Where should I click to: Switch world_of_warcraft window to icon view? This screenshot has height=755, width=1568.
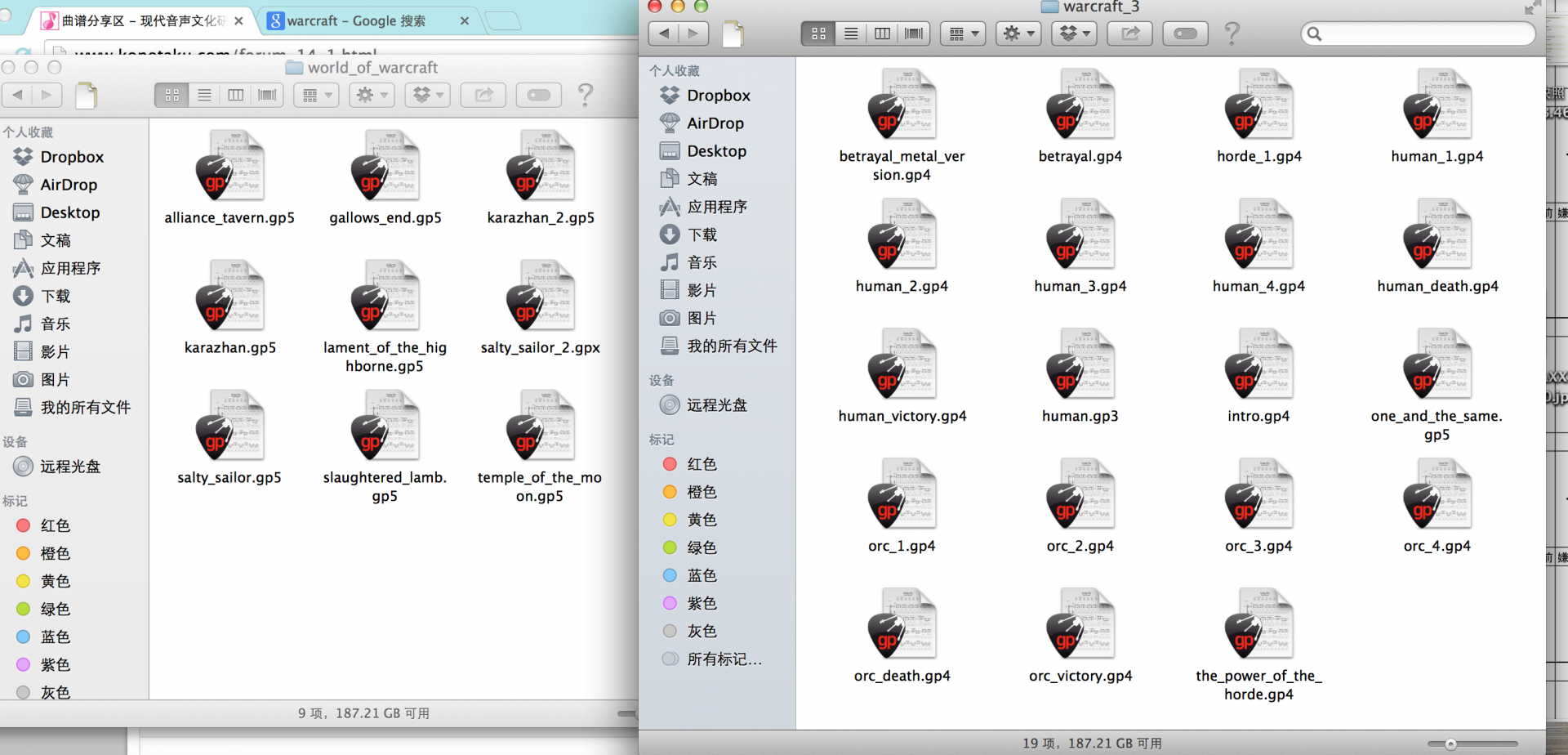[171, 95]
